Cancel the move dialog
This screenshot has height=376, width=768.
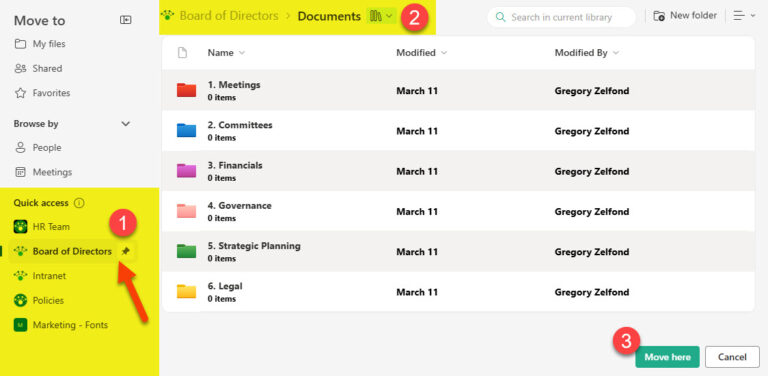tap(732, 357)
